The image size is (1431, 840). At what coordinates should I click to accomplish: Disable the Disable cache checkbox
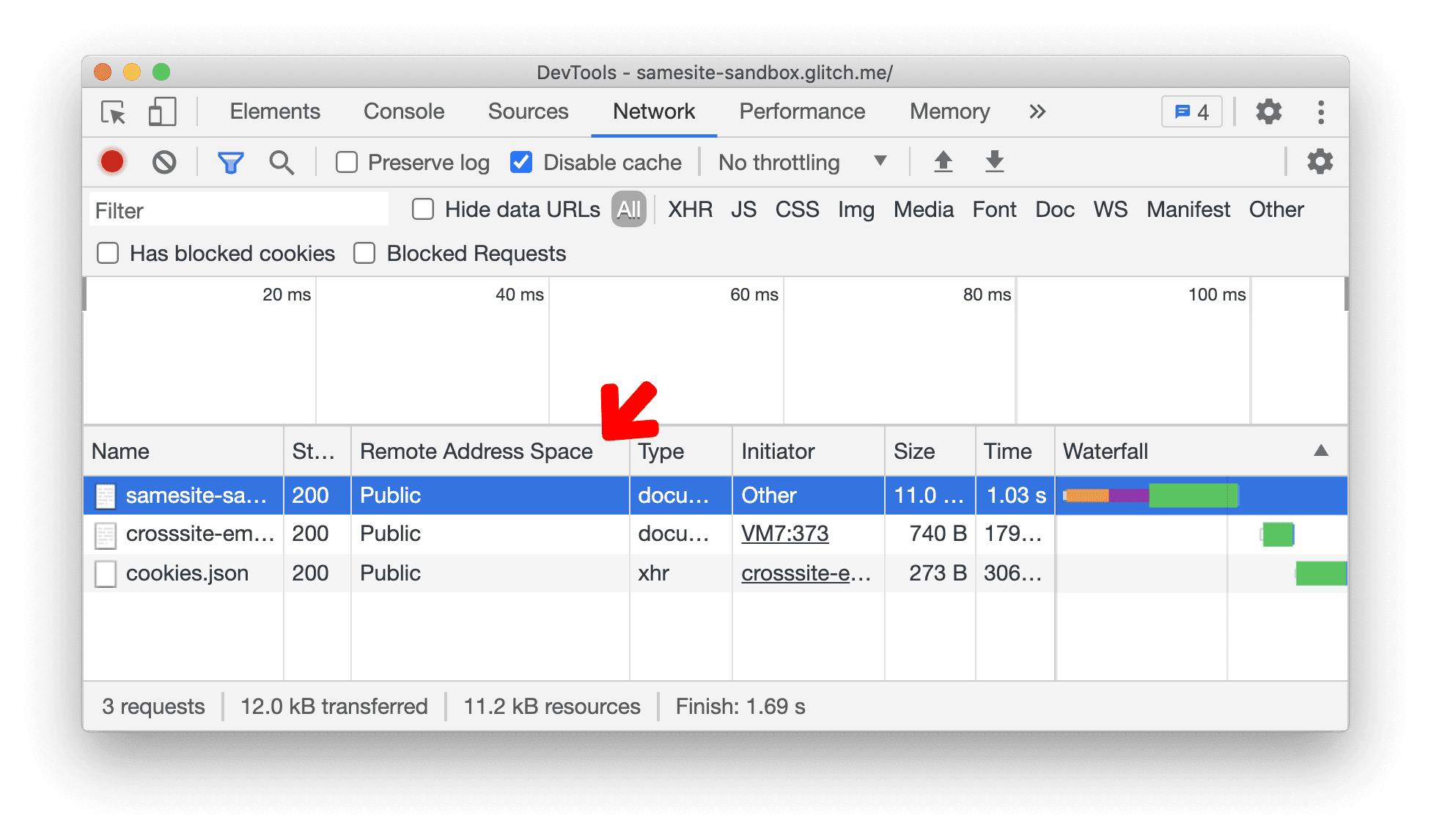point(520,163)
